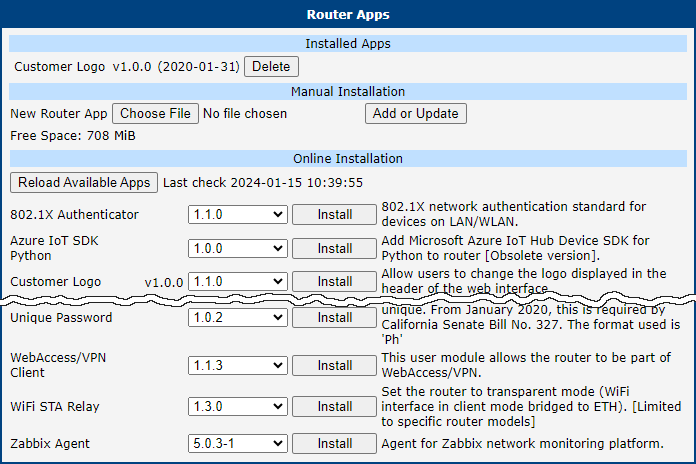Viewport: 696px width, 464px height.
Task: Click the Add or Update button
Action: (x=415, y=114)
